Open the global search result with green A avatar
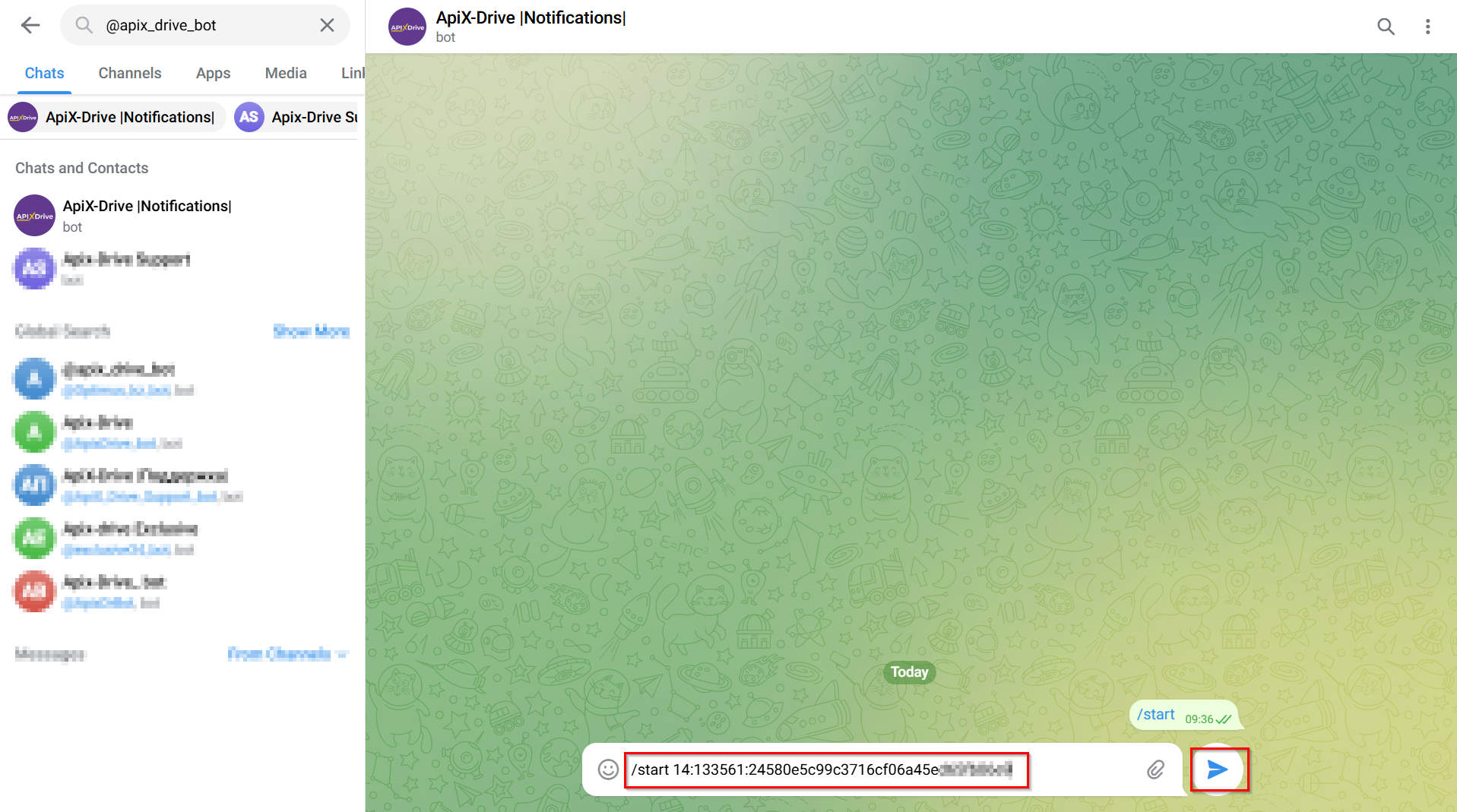Image resolution: width=1457 pixels, height=812 pixels. coord(182,432)
